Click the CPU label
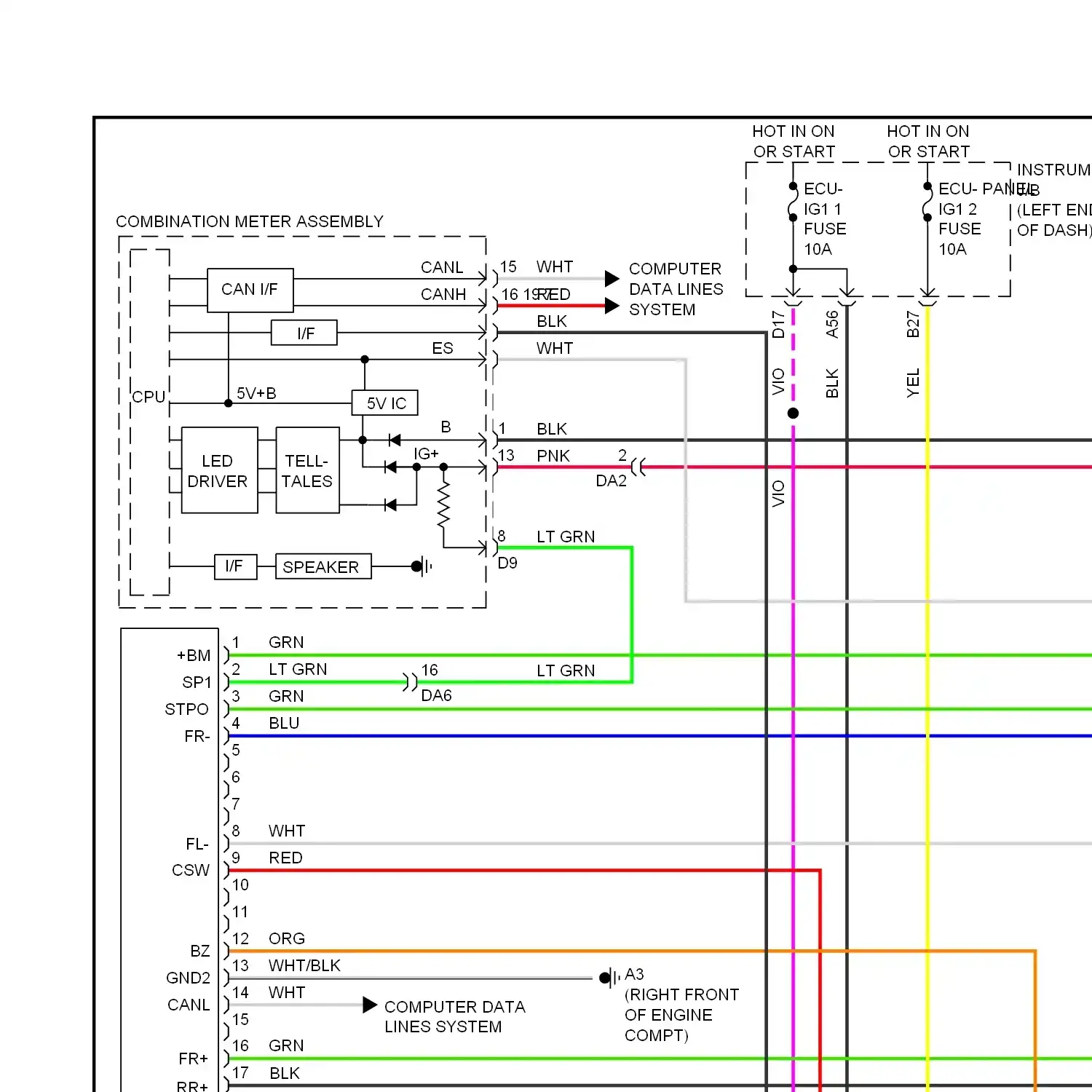Viewport: 1092px width, 1092px height. 149,397
